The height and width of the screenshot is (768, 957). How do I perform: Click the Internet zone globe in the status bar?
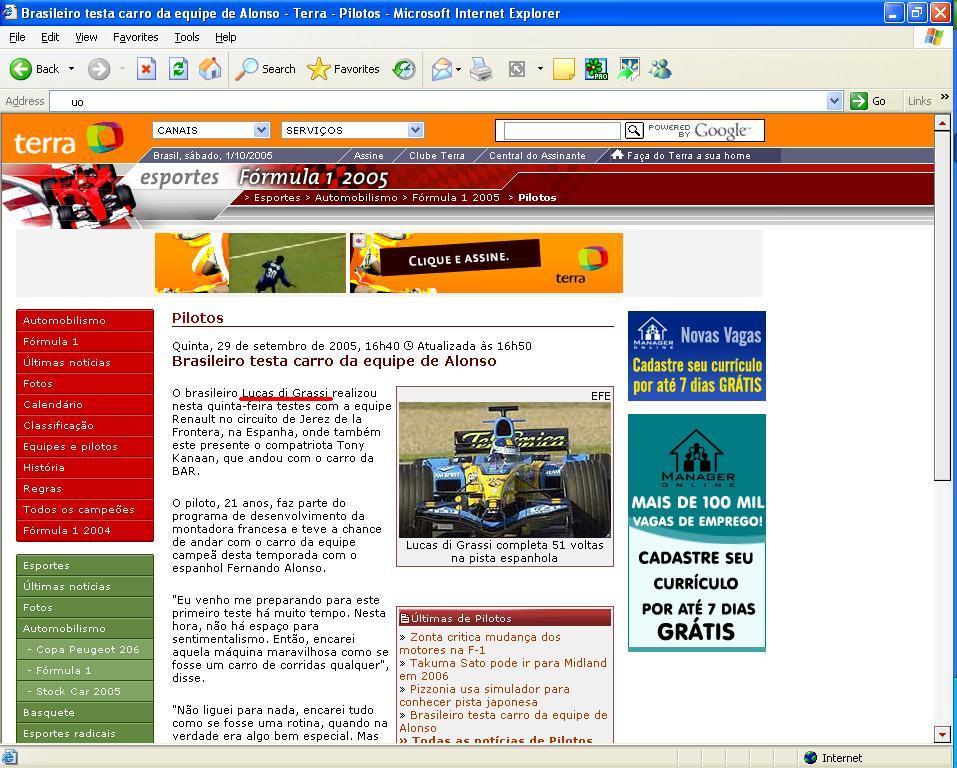pyautogui.click(x=810, y=758)
